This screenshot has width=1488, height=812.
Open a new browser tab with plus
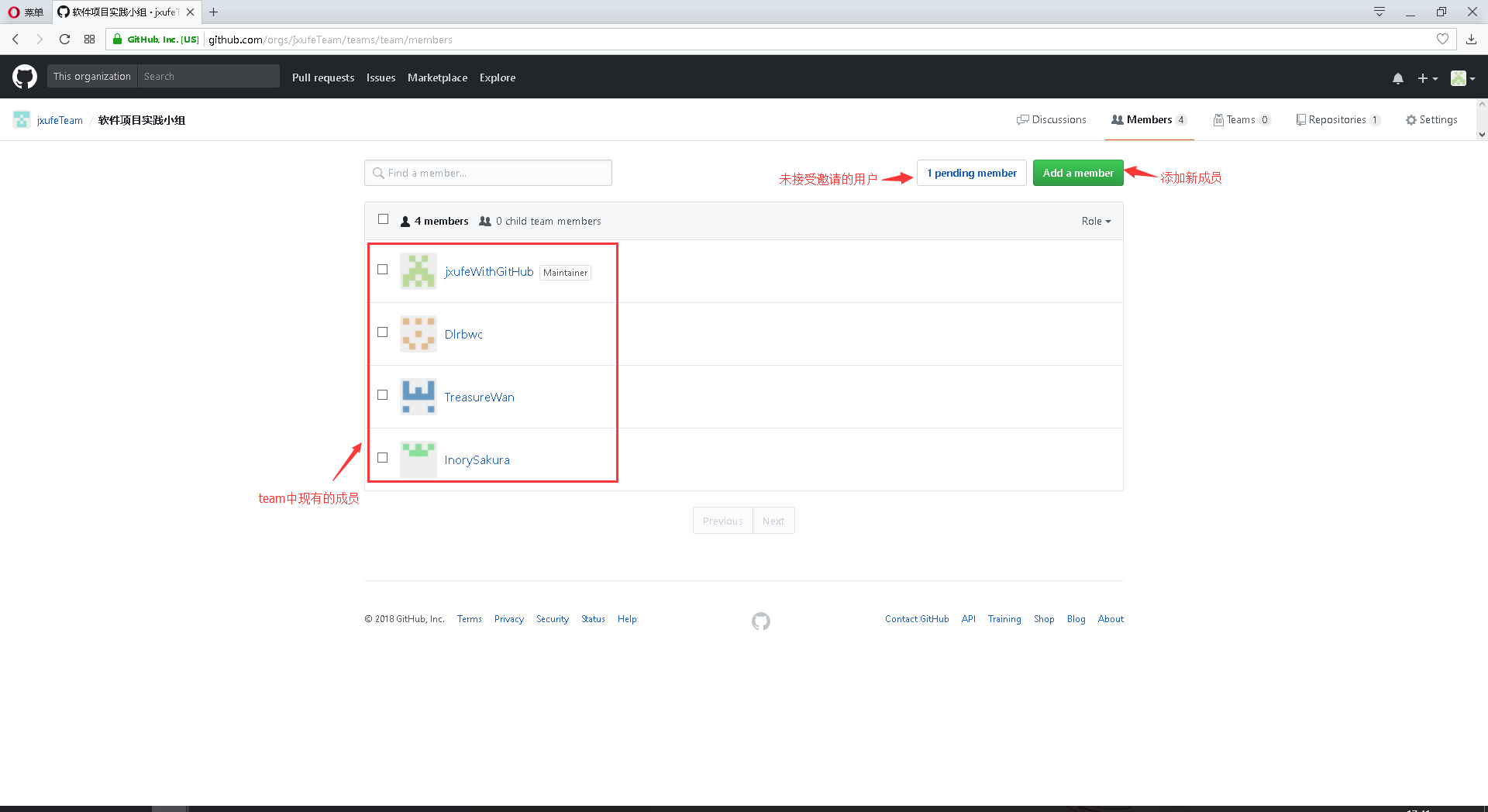(x=214, y=12)
